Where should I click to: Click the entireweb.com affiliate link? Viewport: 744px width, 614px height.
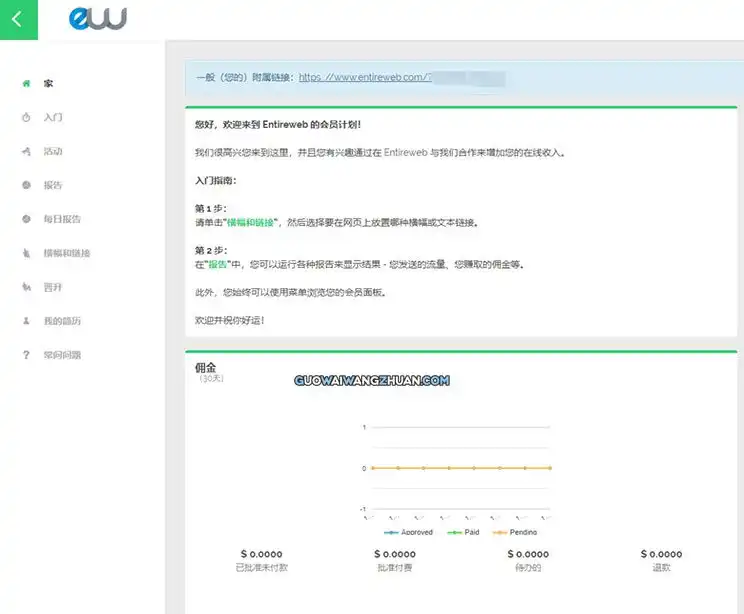coord(365,77)
